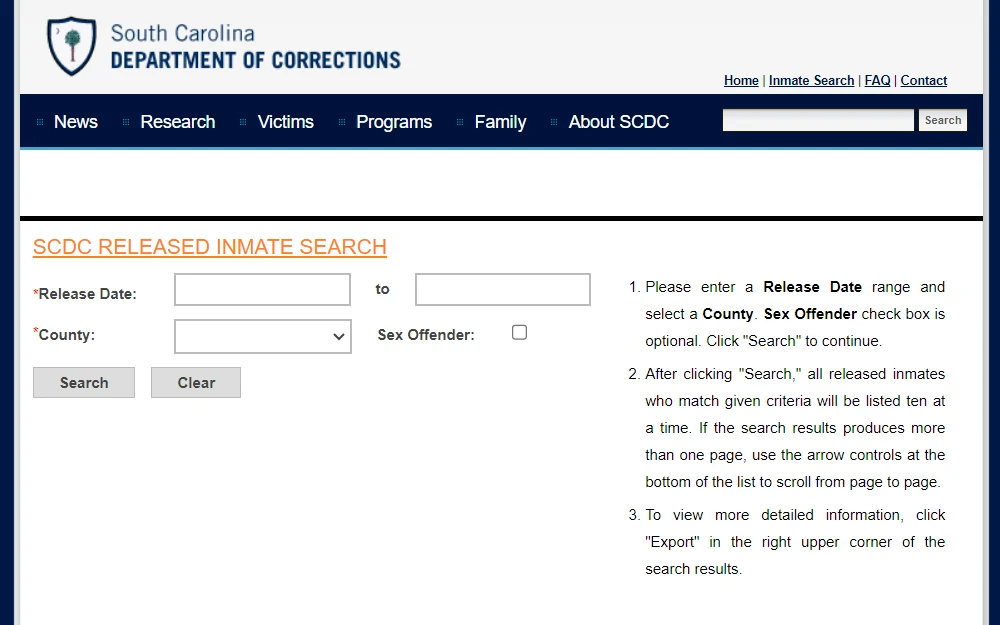Image resolution: width=1000 pixels, height=625 pixels.
Task: Click the site Search button in navbar
Action: point(943,120)
